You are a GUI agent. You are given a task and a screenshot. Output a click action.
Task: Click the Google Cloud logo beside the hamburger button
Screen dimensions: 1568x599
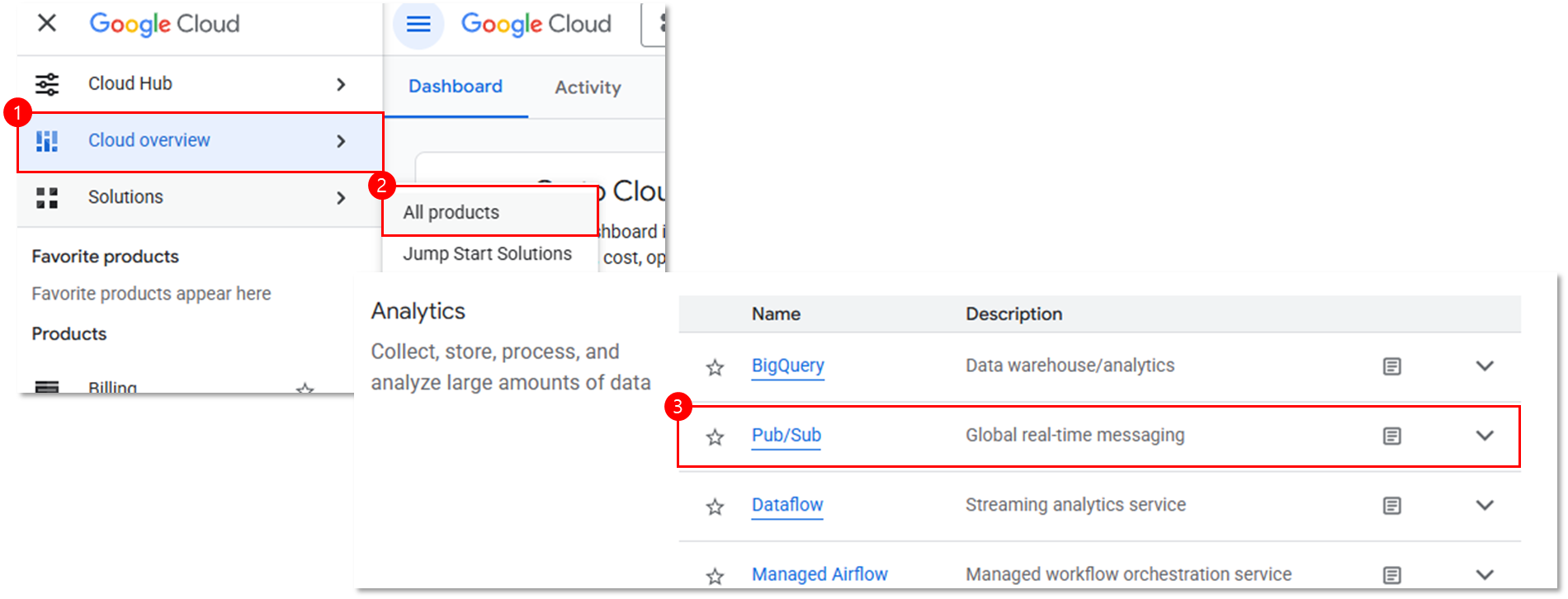pos(536,24)
